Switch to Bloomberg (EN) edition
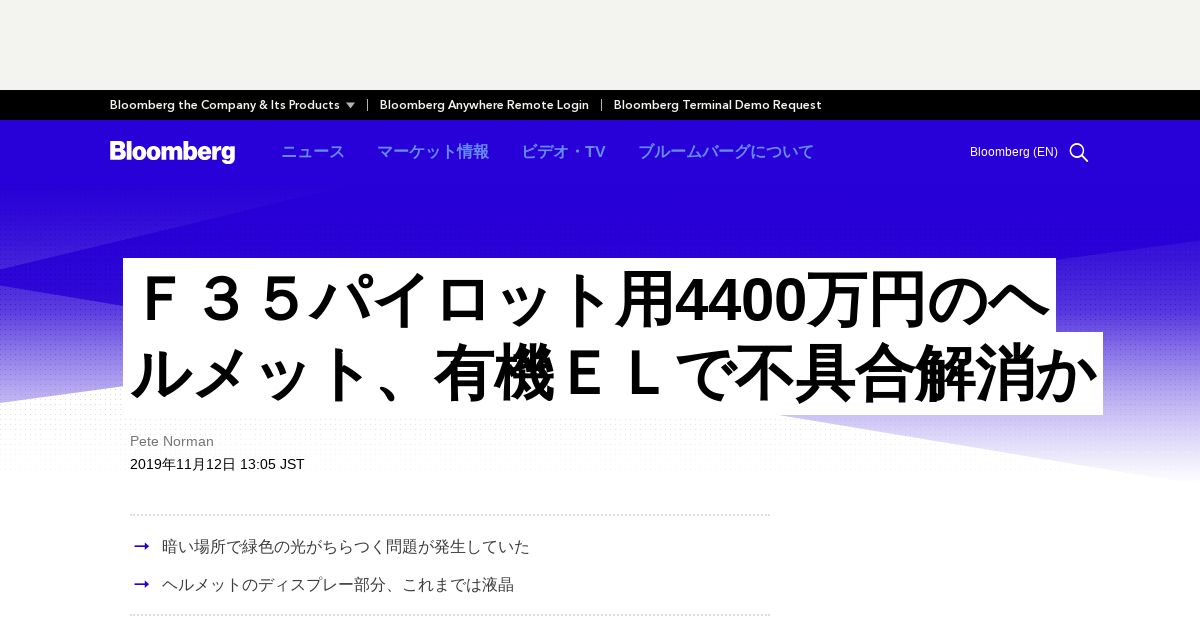The height and width of the screenshot is (630, 1200). [x=1013, y=152]
